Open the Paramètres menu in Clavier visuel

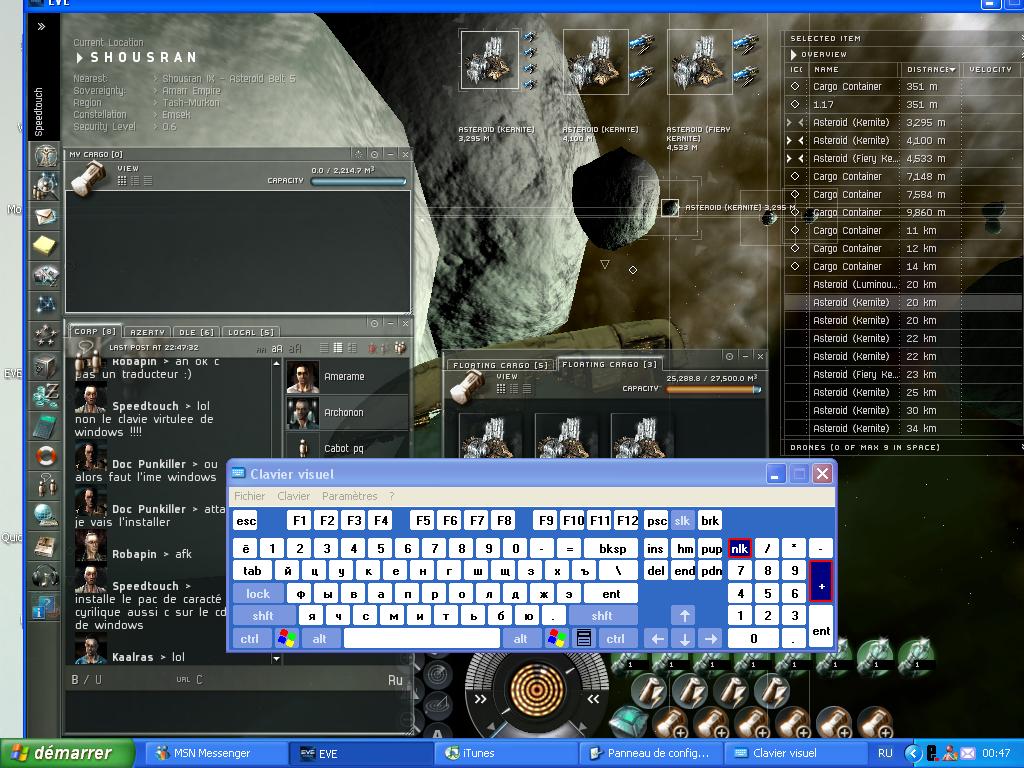coord(349,496)
